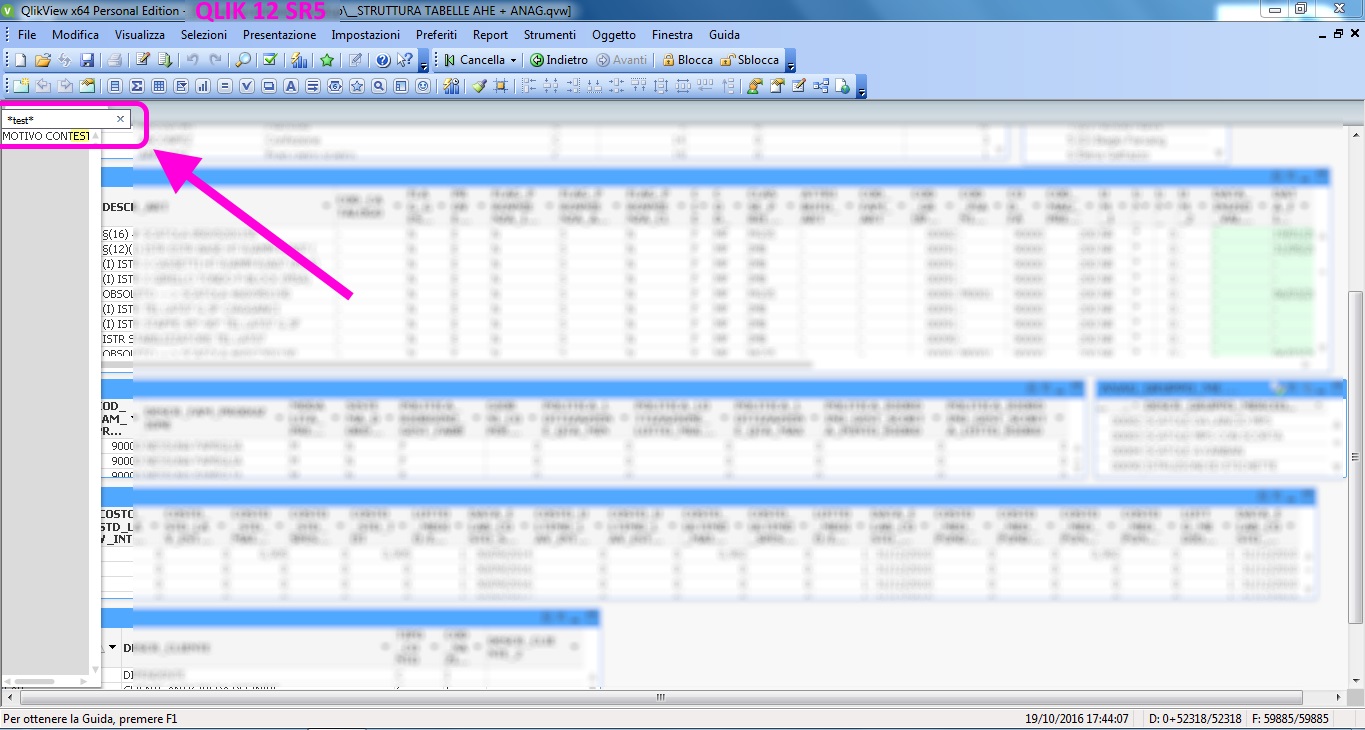1365x730 pixels.
Task: Open the Time Chart wizard icon
Action: (451, 86)
